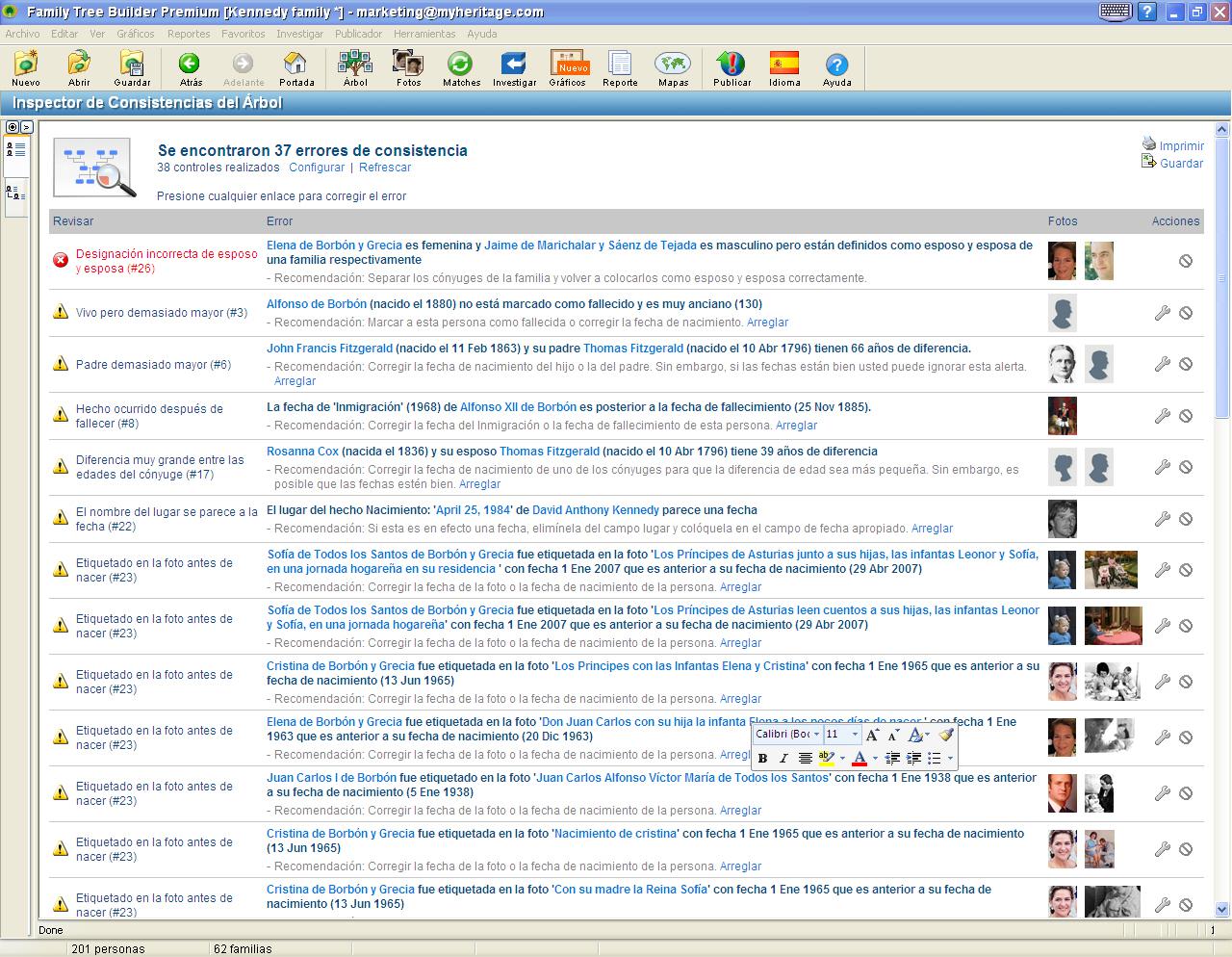The width and height of the screenshot is (1232, 957).
Task: Open Gráficos from the toolbar
Action: tap(568, 69)
